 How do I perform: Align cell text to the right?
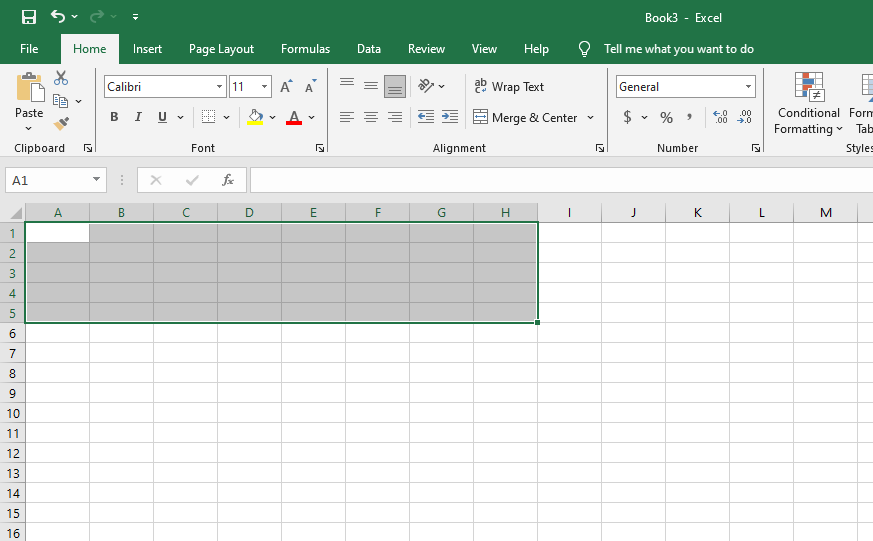click(x=395, y=117)
